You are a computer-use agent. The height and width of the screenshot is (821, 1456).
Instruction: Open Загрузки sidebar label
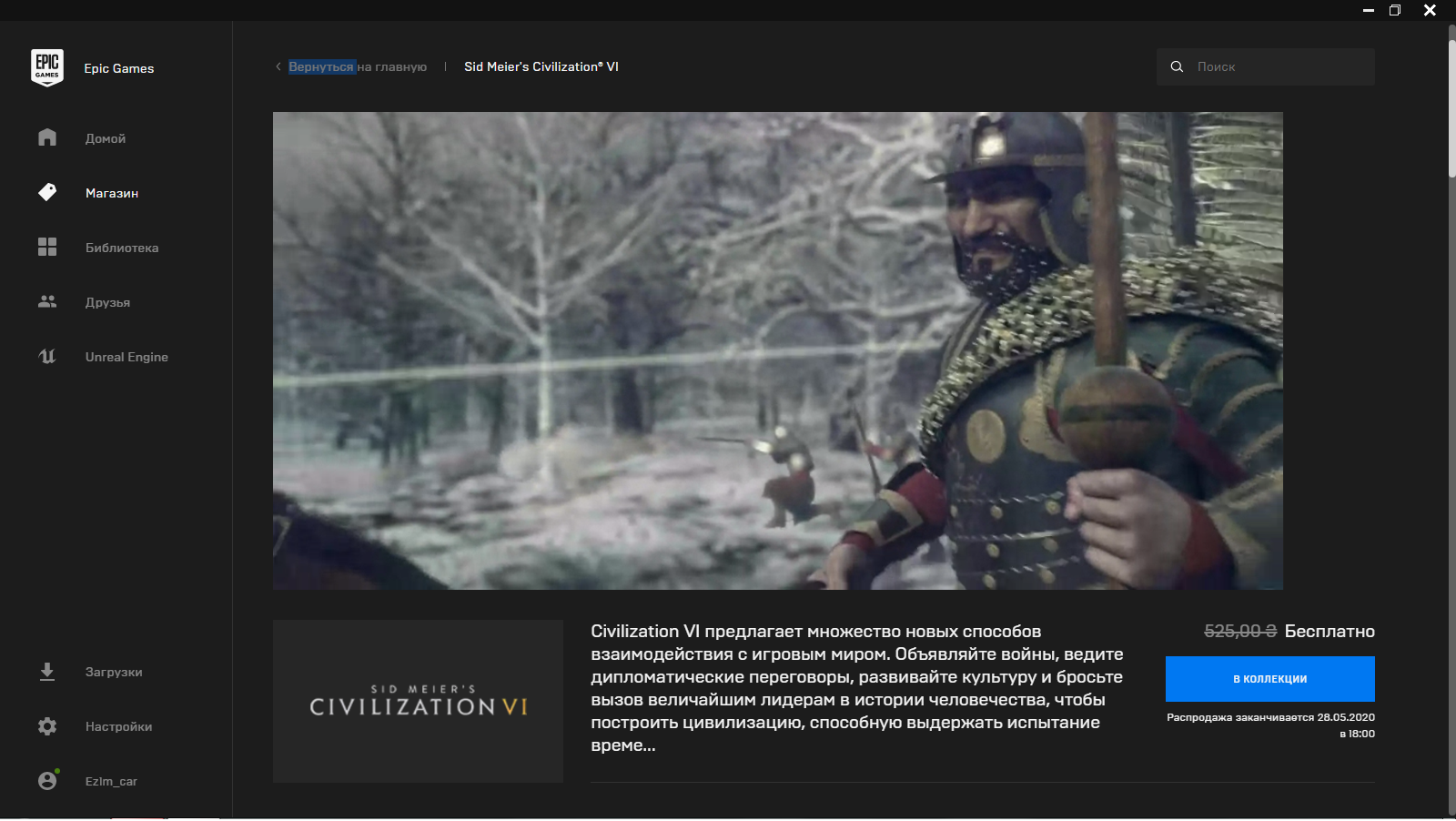(114, 672)
